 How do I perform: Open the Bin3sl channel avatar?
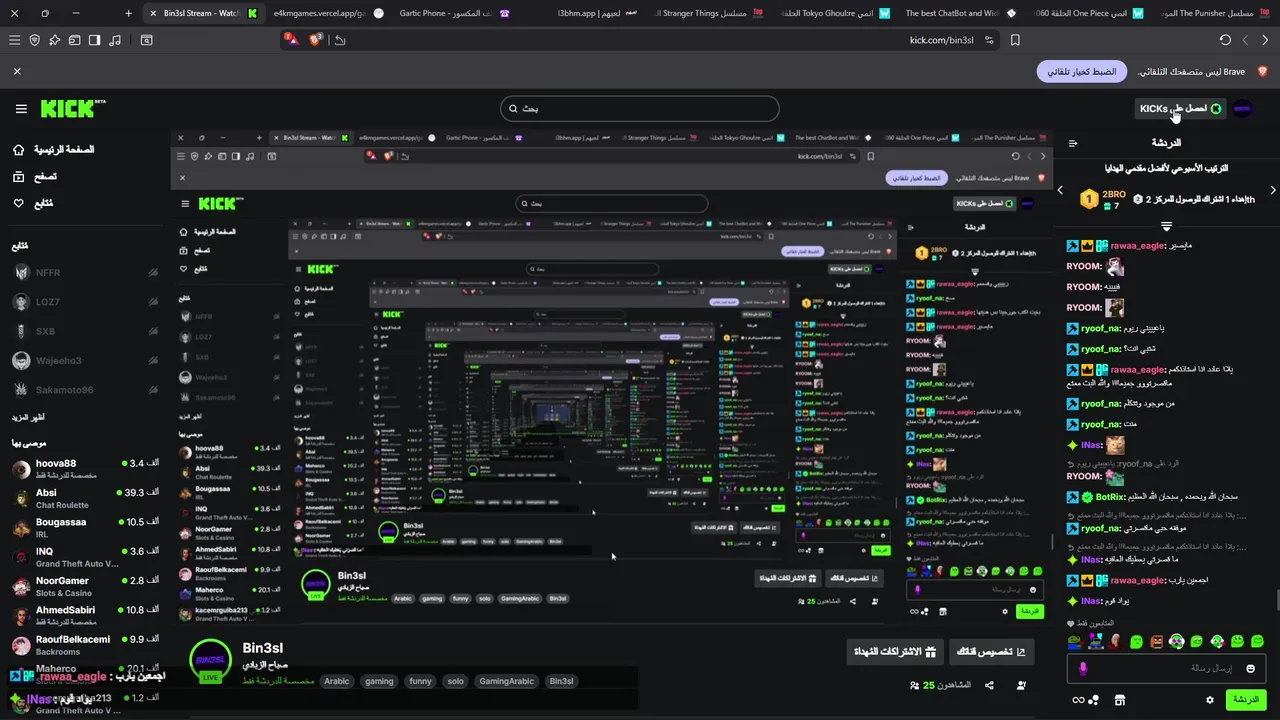(x=210, y=660)
